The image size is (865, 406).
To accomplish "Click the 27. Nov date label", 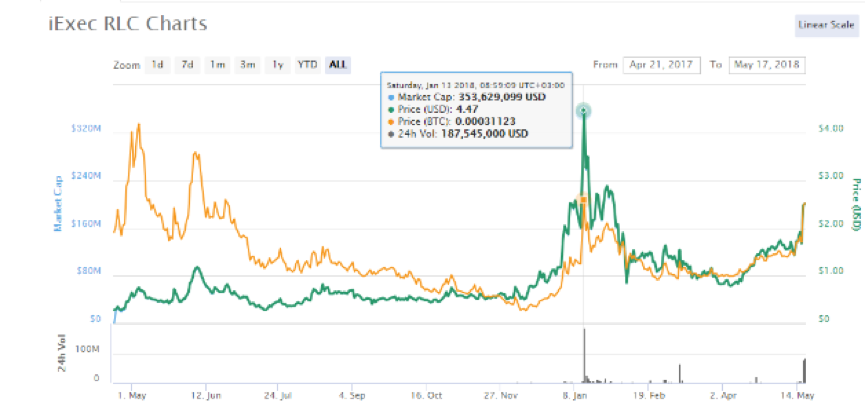I will point(502,396).
